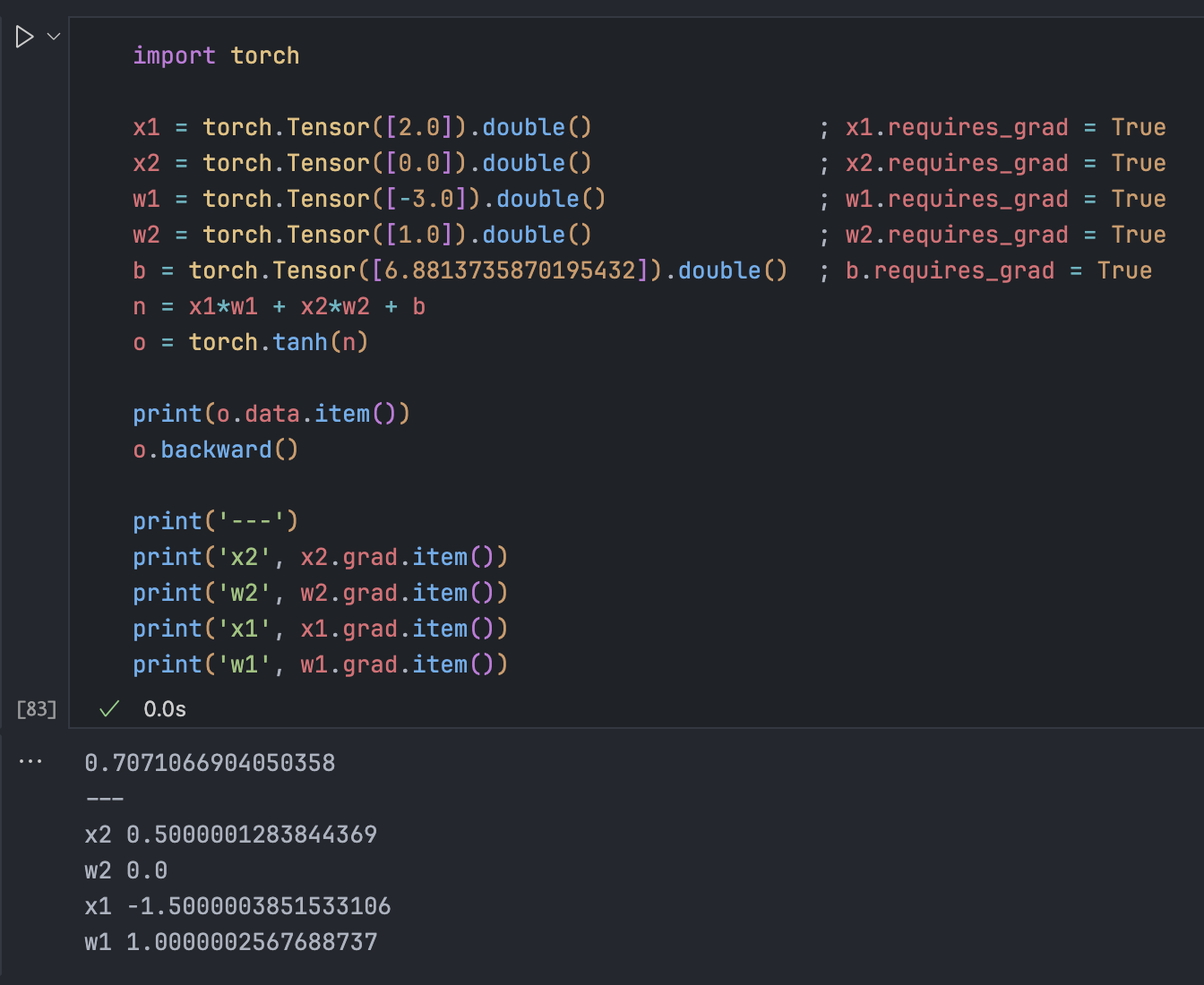The height and width of the screenshot is (985, 1204).
Task: Click the 0.0s execution time label
Action: (165, 709)
